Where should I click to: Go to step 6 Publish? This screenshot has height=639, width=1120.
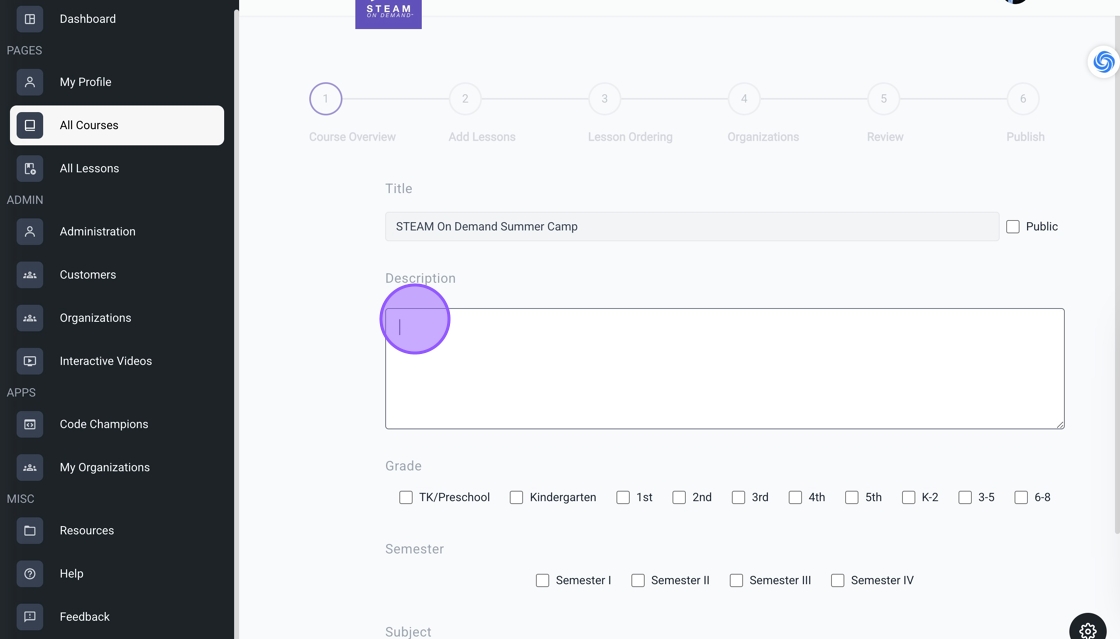coord(1023,99)
